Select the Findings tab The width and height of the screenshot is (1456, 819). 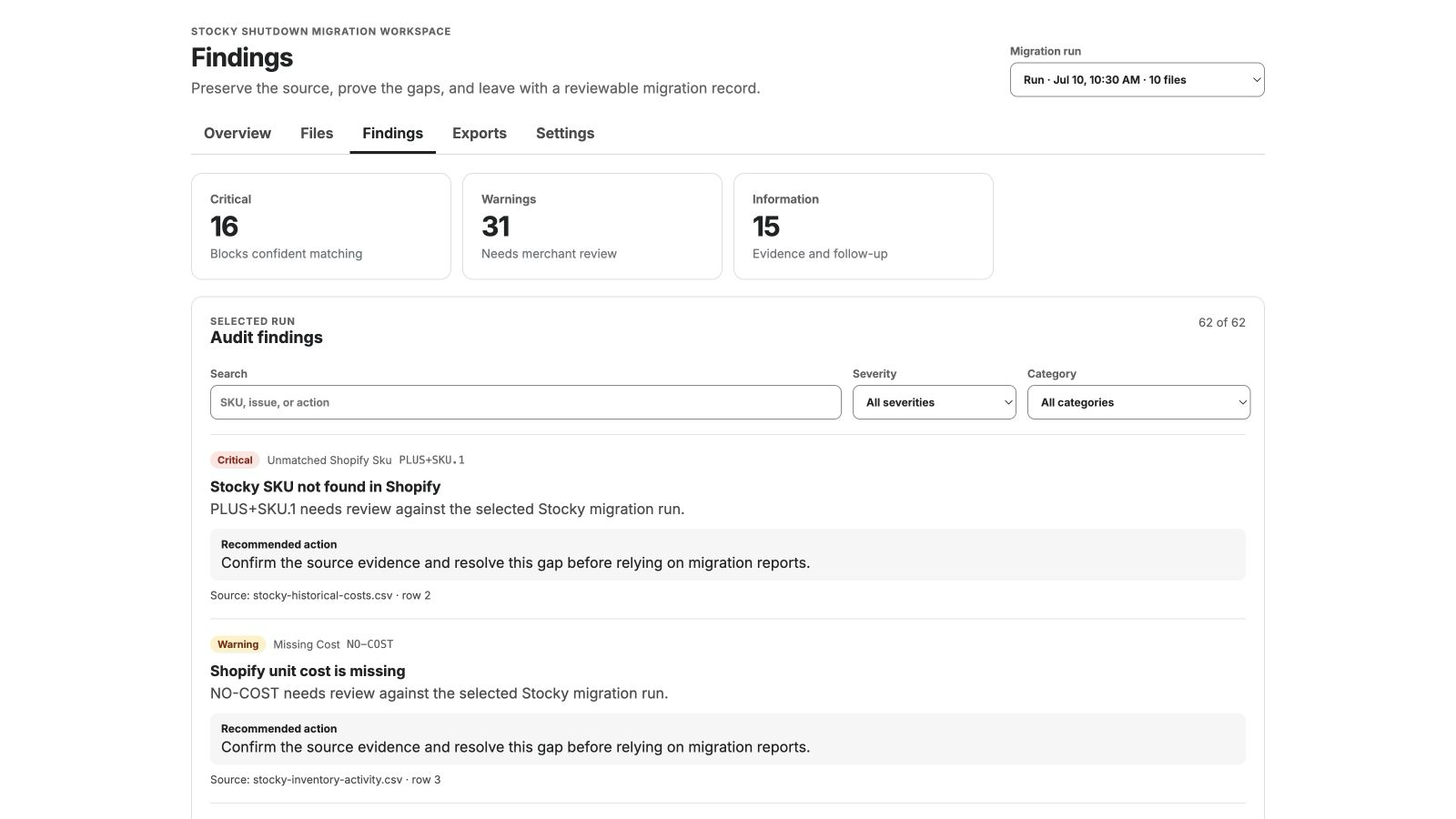392,133
